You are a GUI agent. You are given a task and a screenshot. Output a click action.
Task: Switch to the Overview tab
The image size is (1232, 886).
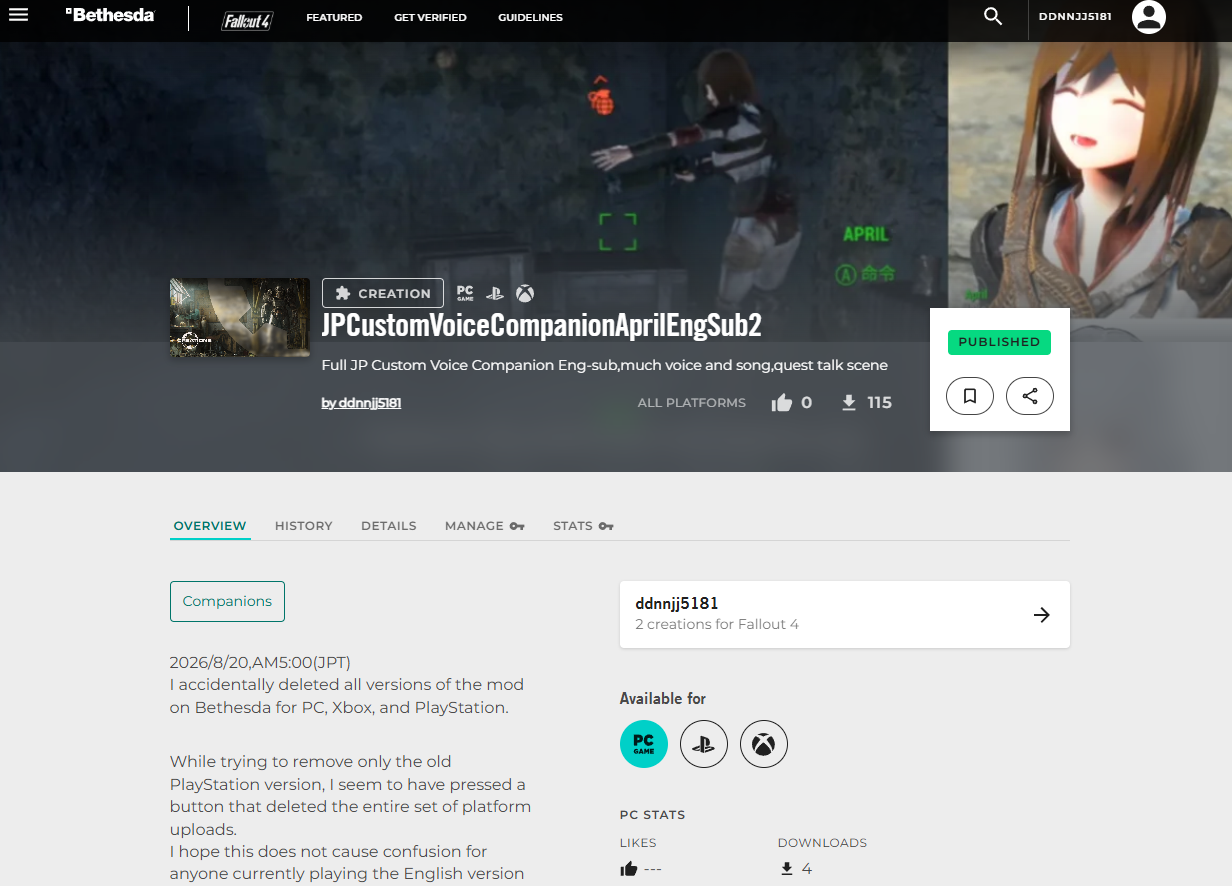210,526
